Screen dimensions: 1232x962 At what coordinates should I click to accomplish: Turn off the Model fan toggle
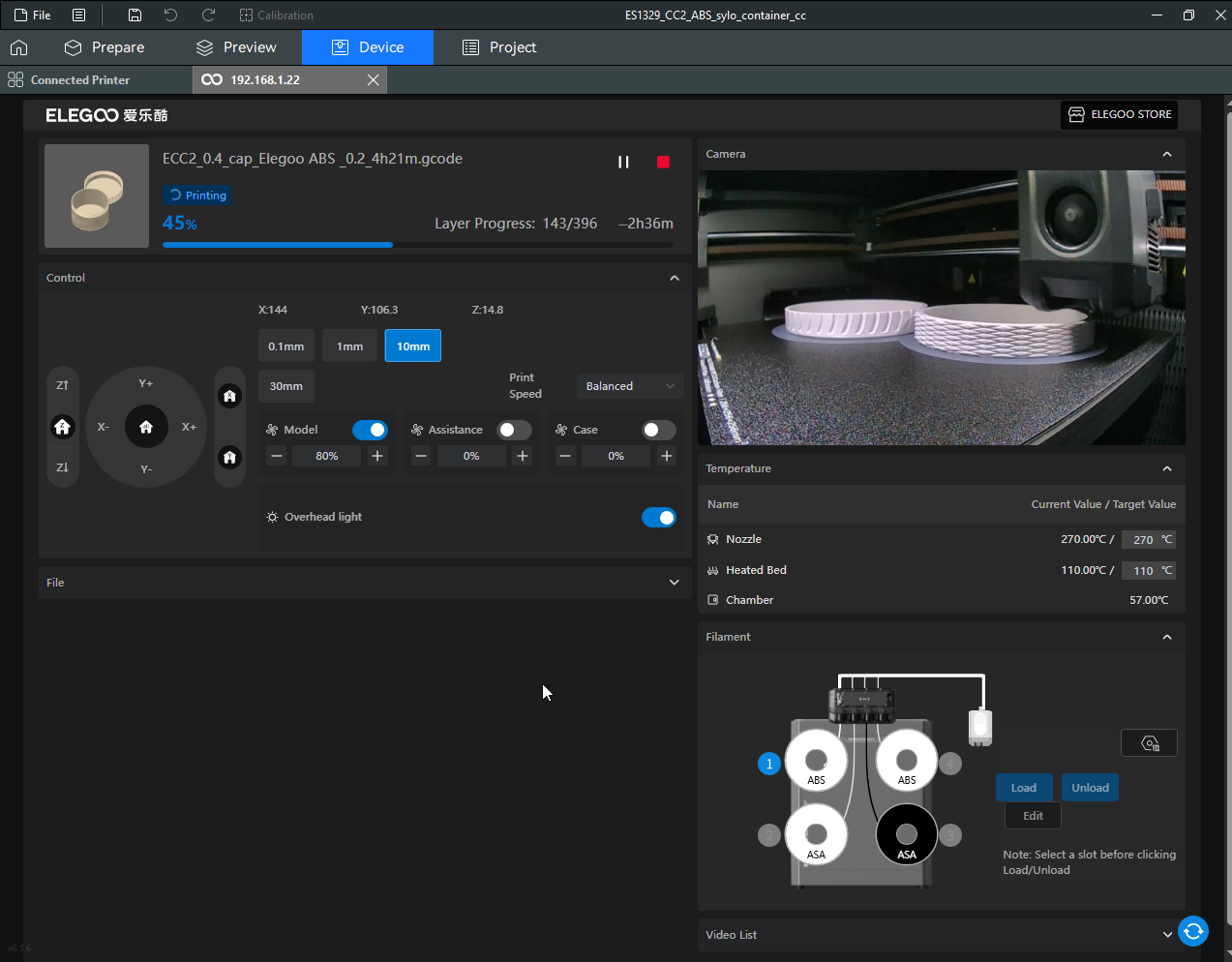(x=370, y=430)
